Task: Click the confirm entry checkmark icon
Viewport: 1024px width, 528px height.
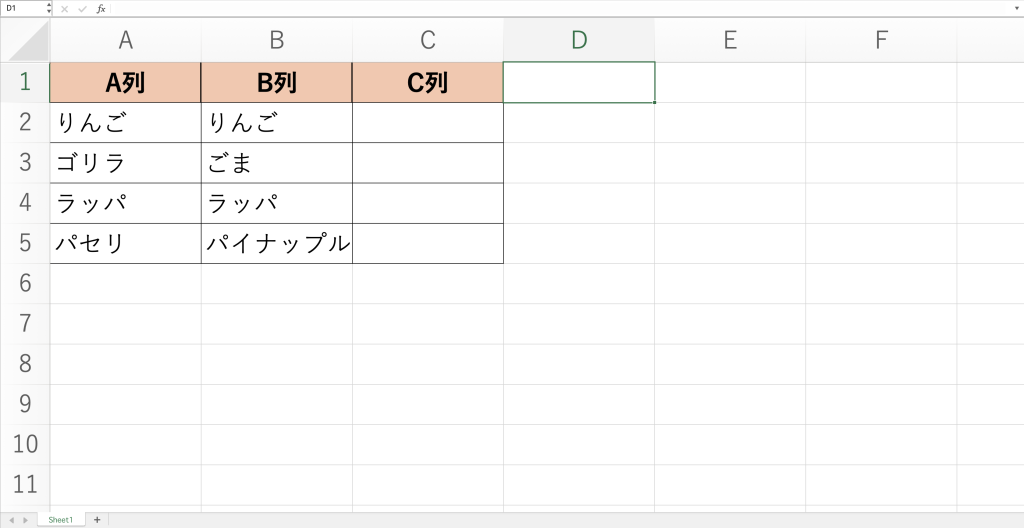Action: pyautogui.click(x=82, y=8)
